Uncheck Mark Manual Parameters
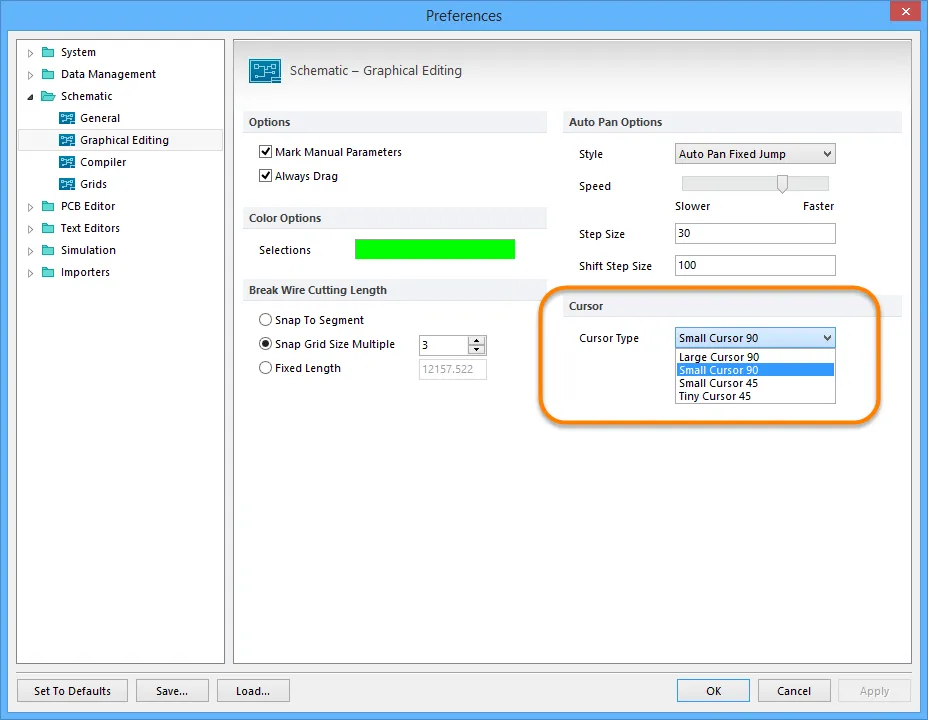 tap(266, 152)
